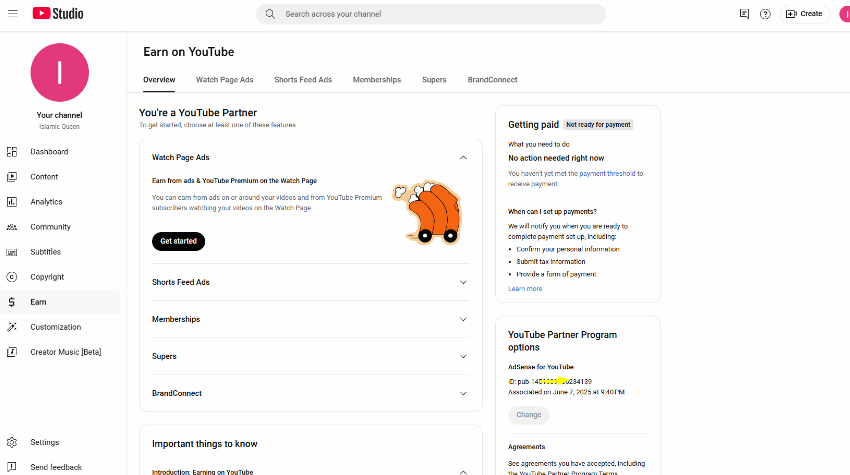Switch to the Memberships tab
The width and height of the screenshot is (850, 475).
(x=377, y=80)
